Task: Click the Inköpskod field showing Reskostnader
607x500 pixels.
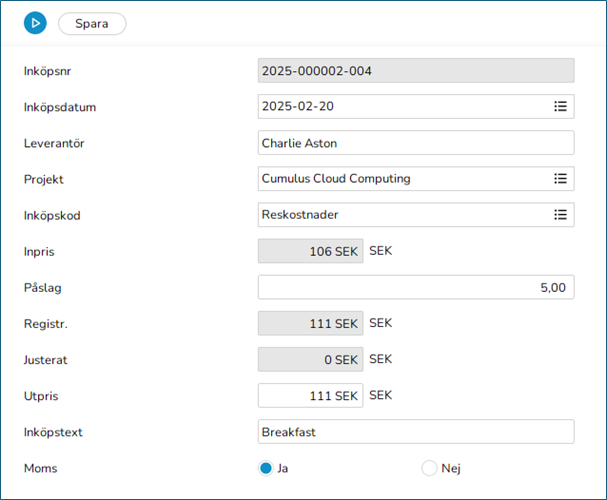Action: point(400,214)
